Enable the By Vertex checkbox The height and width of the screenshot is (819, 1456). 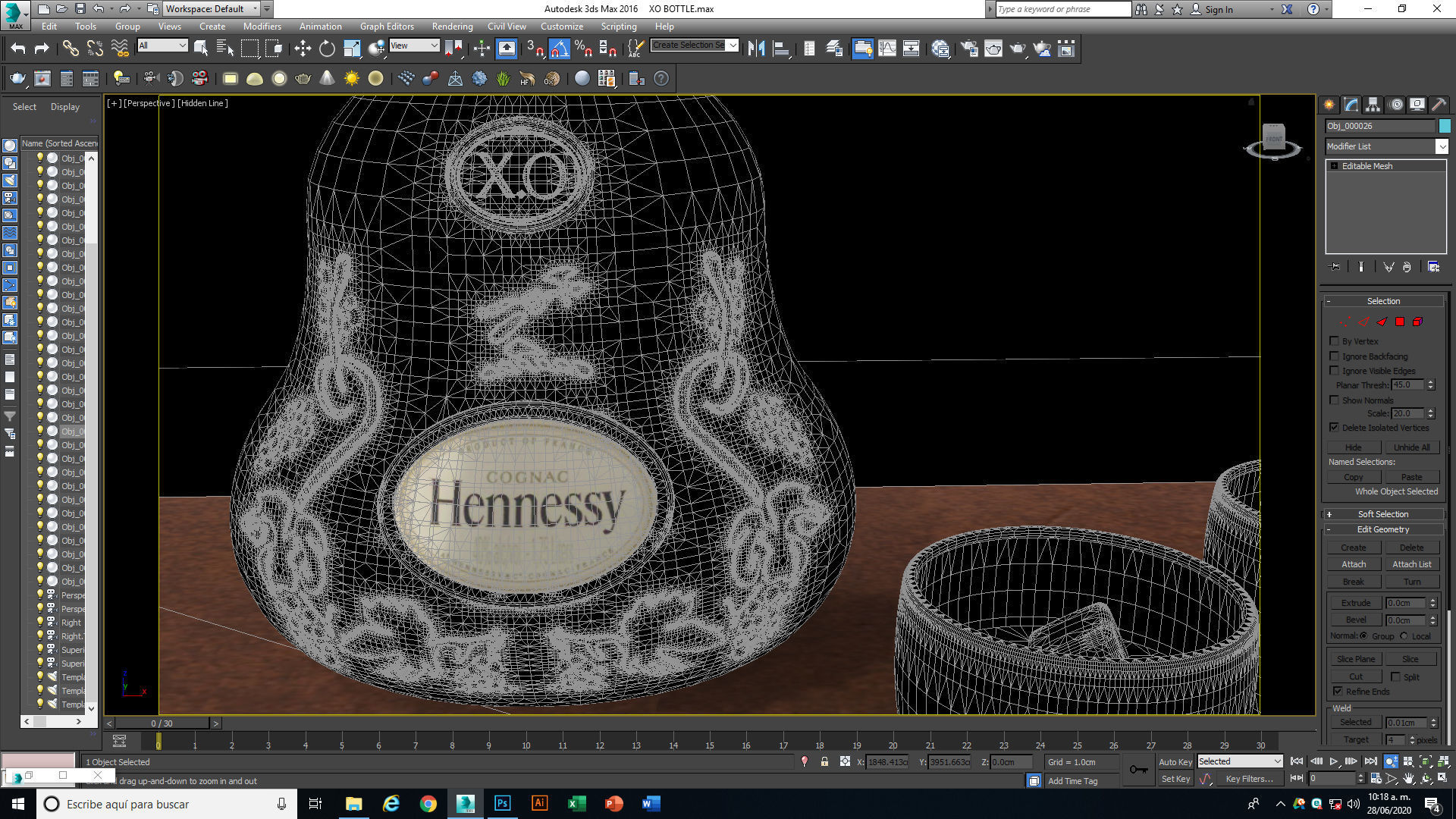(x=1335, y=341)
